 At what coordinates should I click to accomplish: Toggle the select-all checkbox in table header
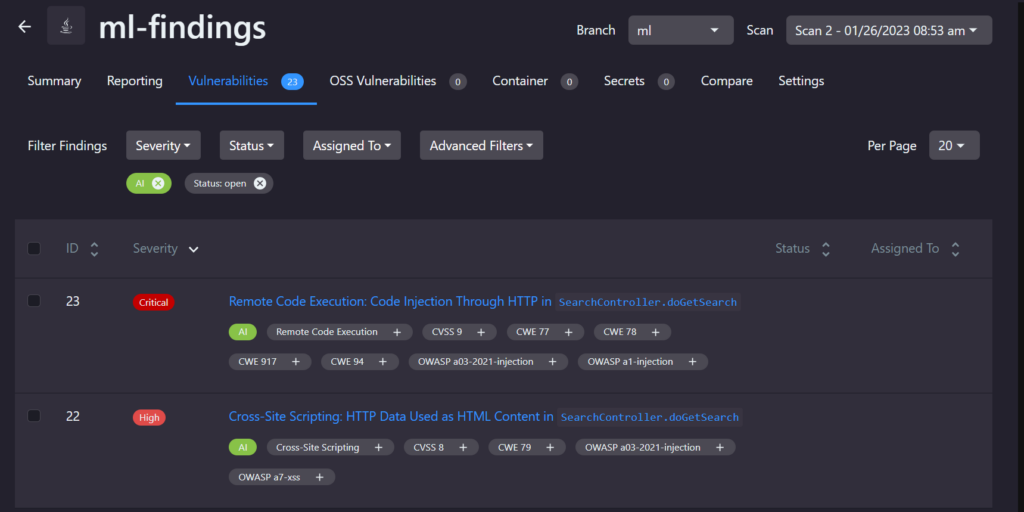point(34,248)
